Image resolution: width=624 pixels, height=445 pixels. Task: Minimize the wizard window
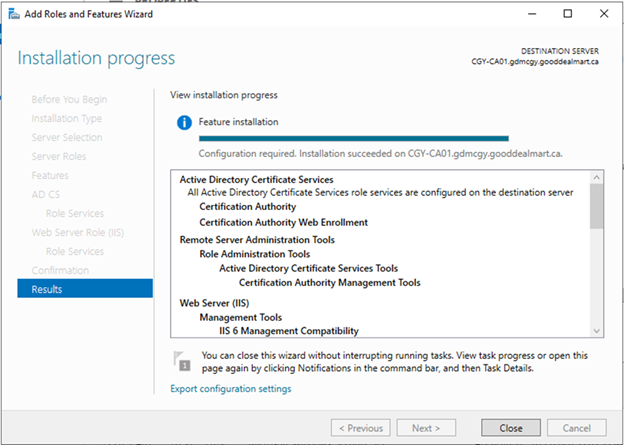tap(532, 14)
